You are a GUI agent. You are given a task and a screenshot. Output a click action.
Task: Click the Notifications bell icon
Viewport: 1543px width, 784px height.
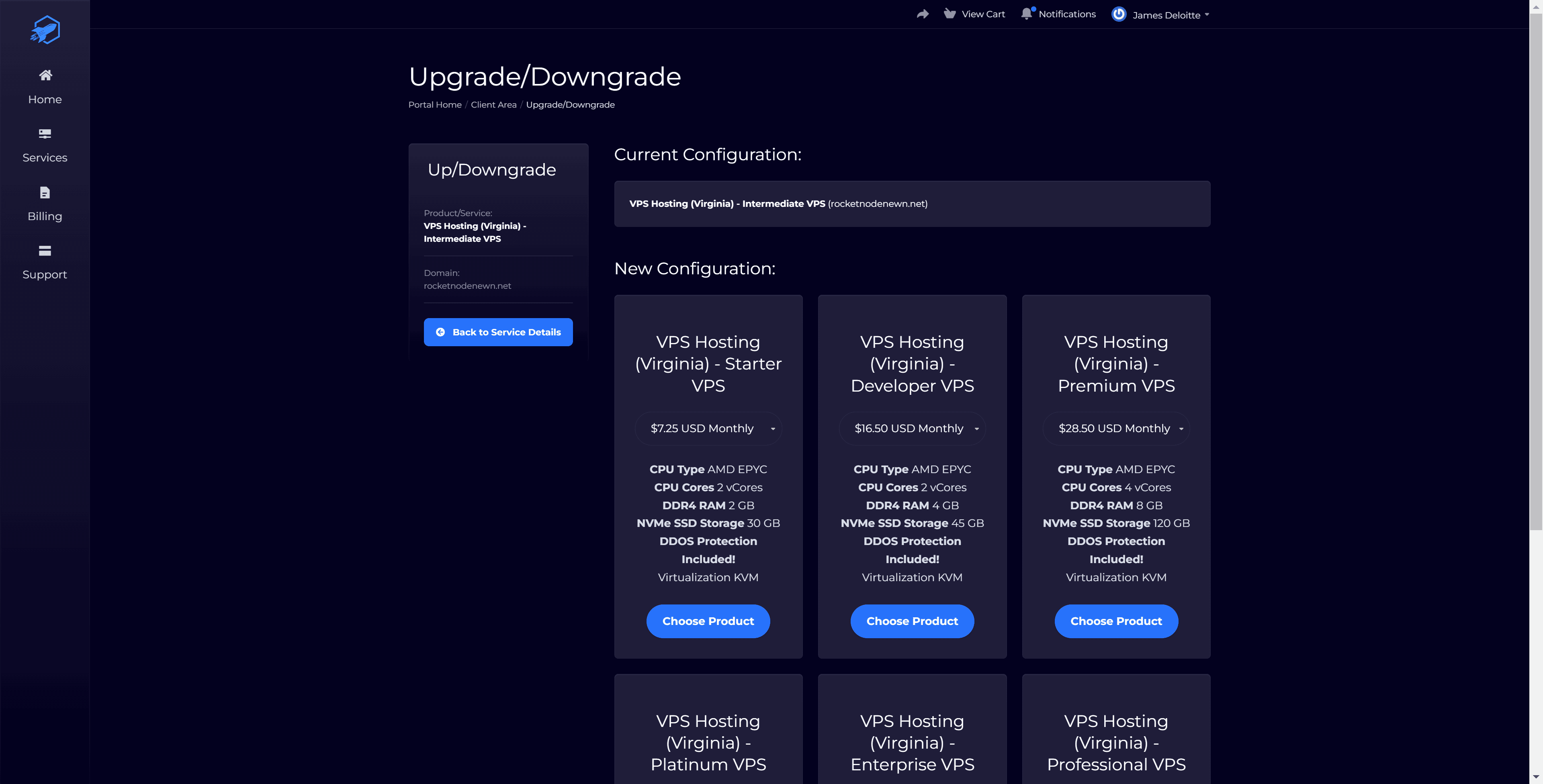[1027, 14]
